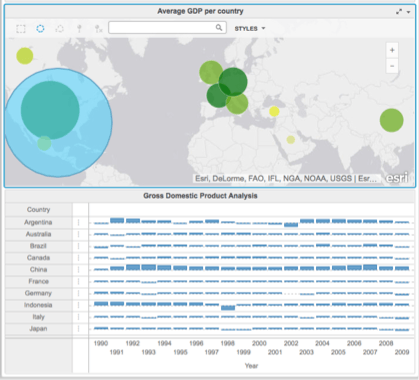Choose the remove pin tool
This screenshot has width=419, height=380.
click(x=98, y=29)
